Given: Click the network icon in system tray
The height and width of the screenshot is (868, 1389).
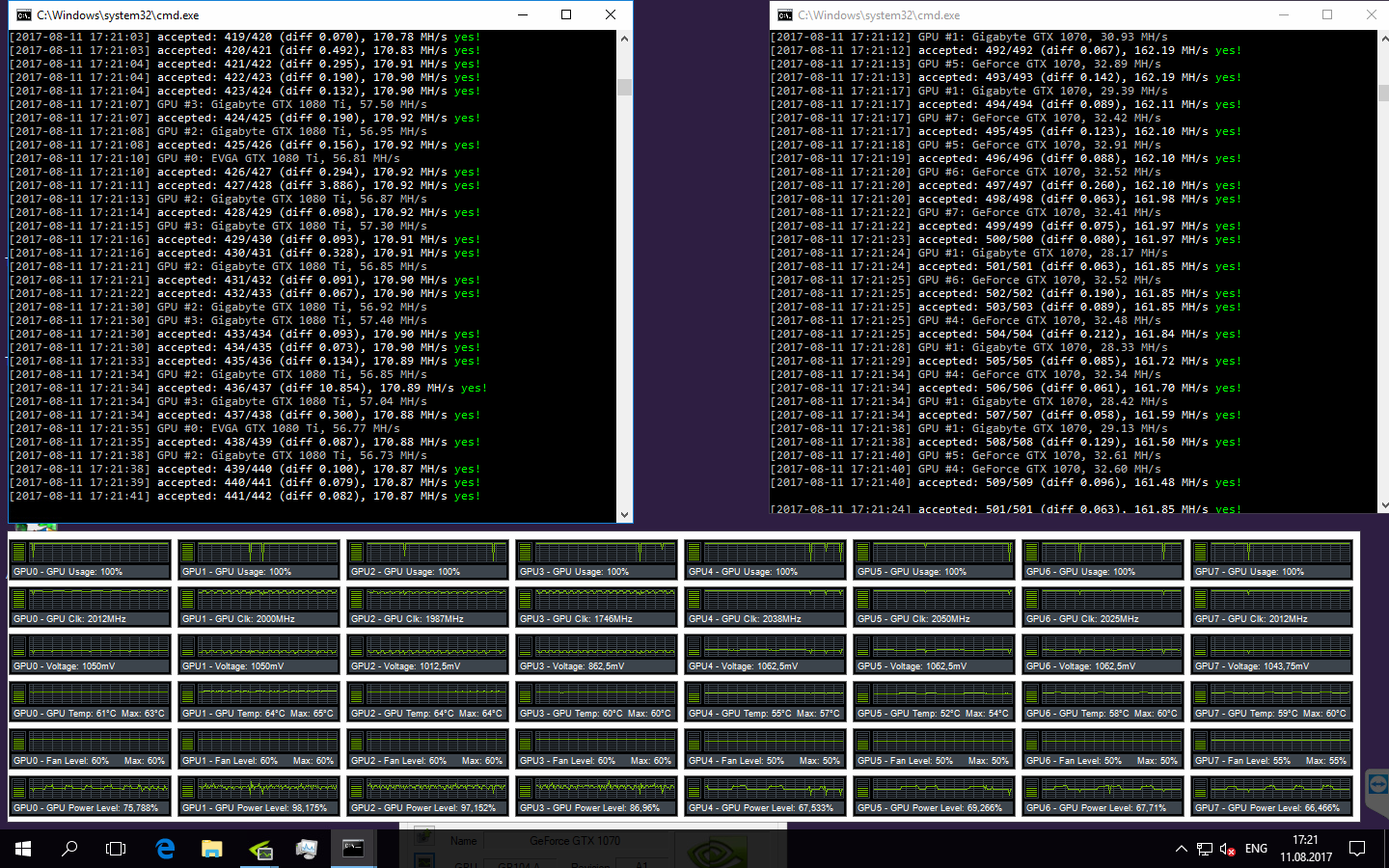Looking at the screenshot, I should pos(1205,849).
